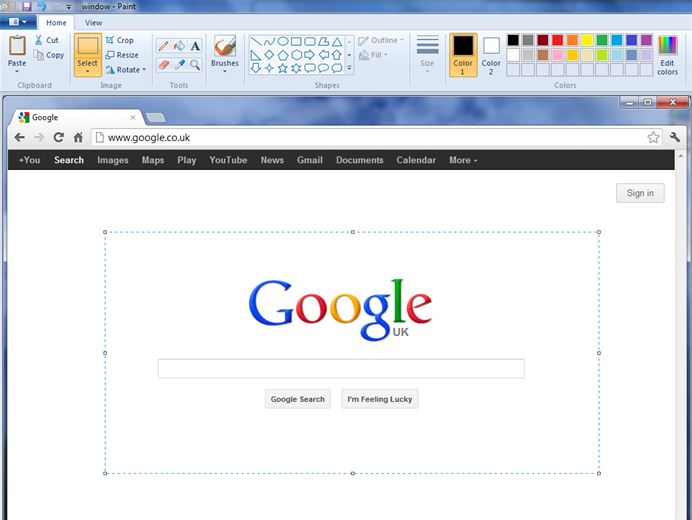
Task: Open the Paste dropdown arrow
Action: pyautogui.click(x=17, y=72)
